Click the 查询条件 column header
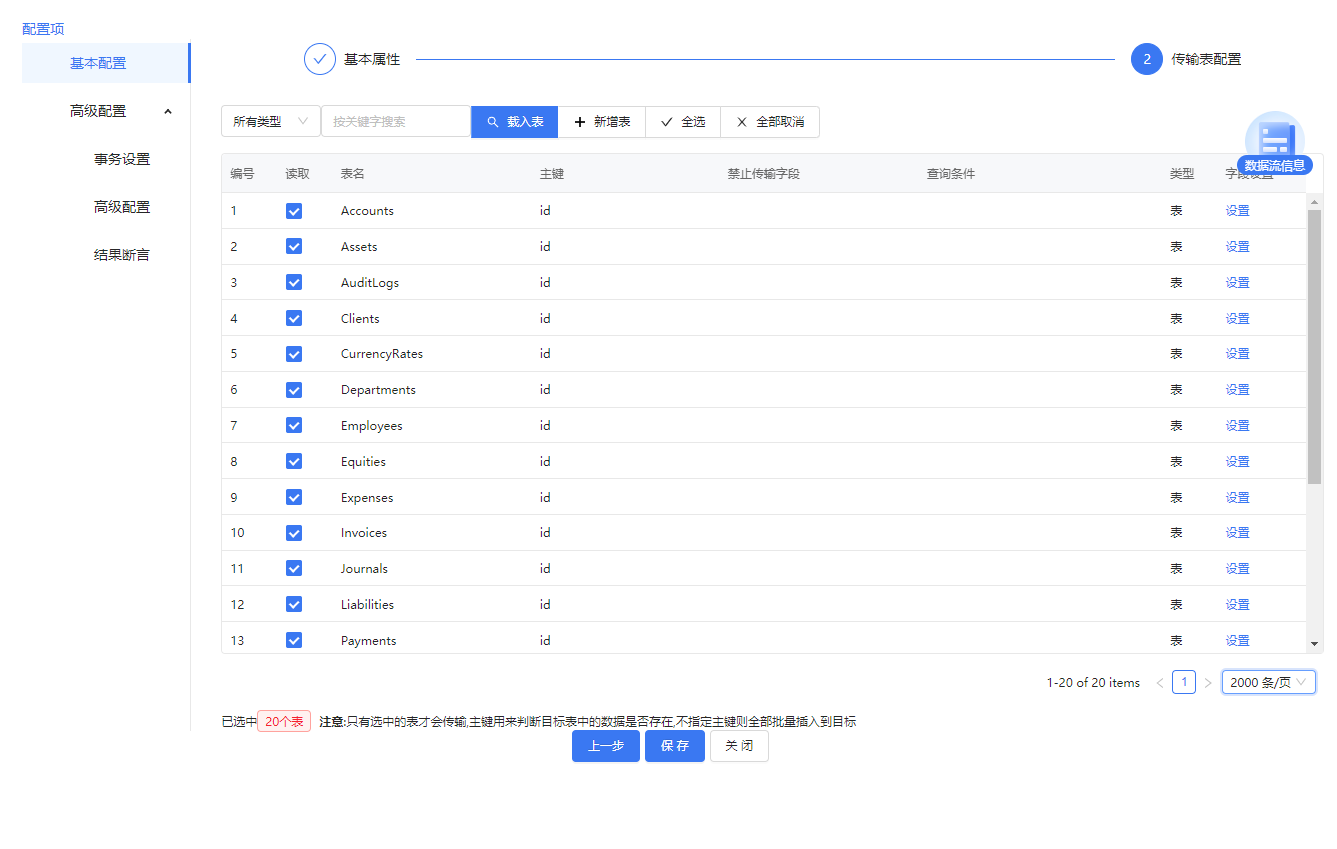This screenshot has height=849, width=1337. point(951,174)
